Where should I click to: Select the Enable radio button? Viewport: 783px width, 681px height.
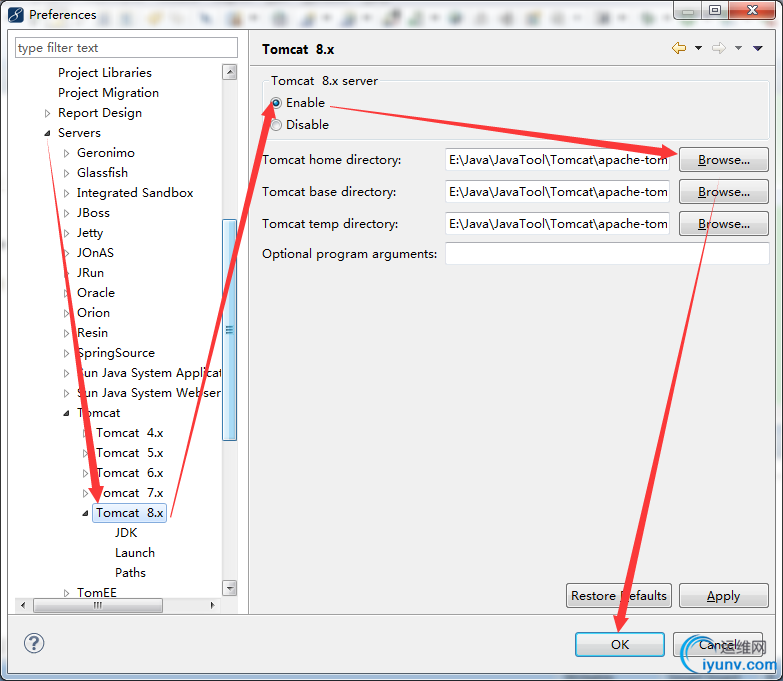pos(276,103)
